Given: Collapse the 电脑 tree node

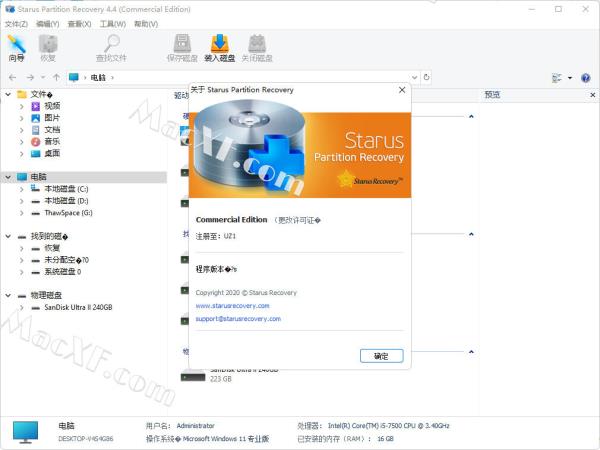Looking at the screenshot, I should pos(8,177).
